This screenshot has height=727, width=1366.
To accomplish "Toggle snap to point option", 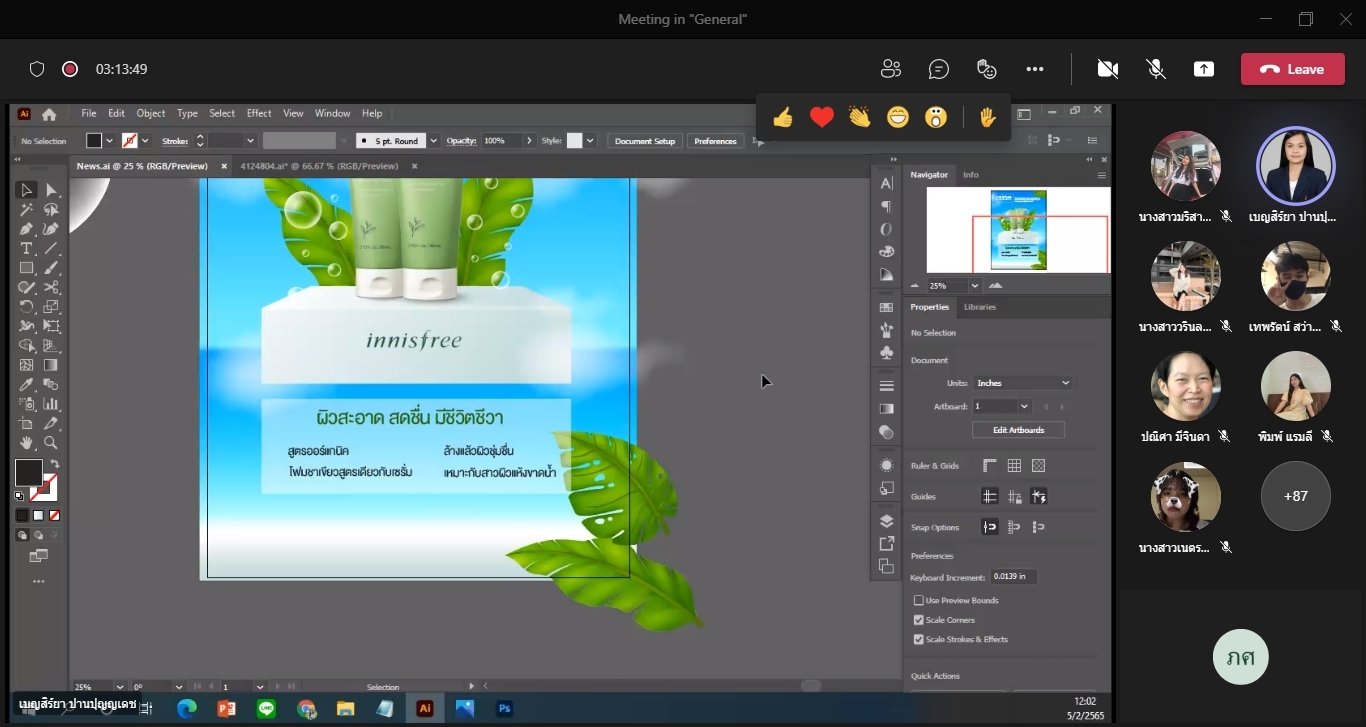I will (x=990, y=527).
